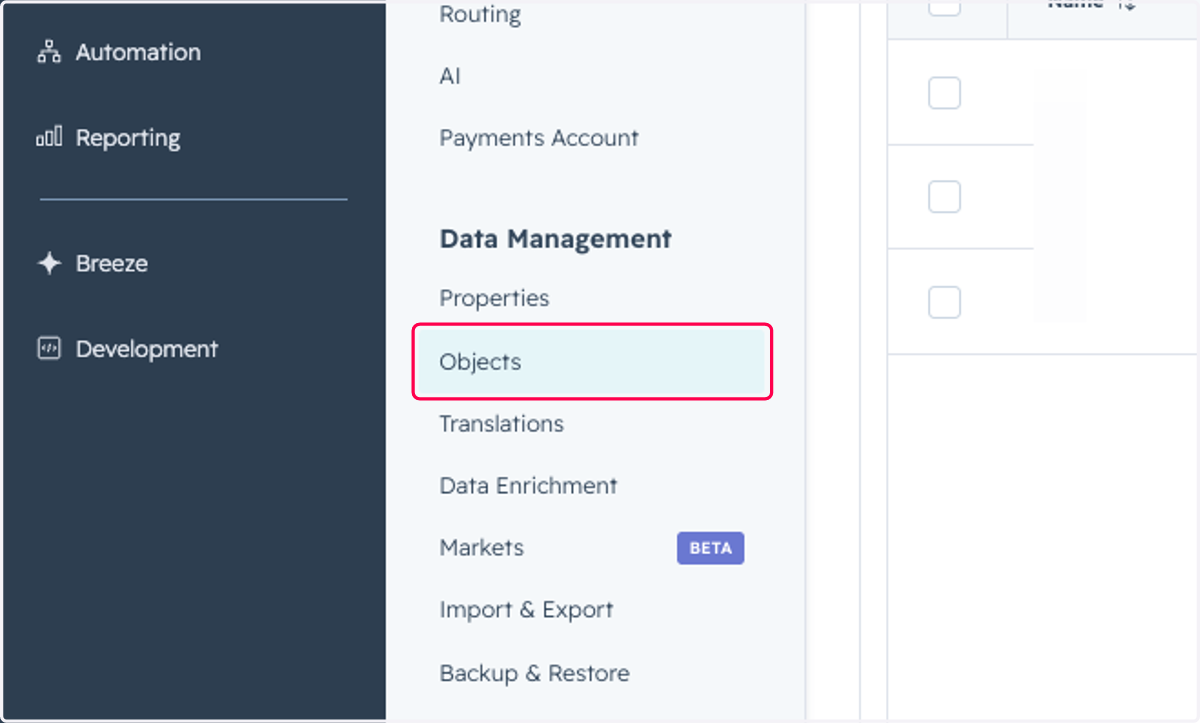
Task: Open the Markets settings entry
Action: (481, 548)
